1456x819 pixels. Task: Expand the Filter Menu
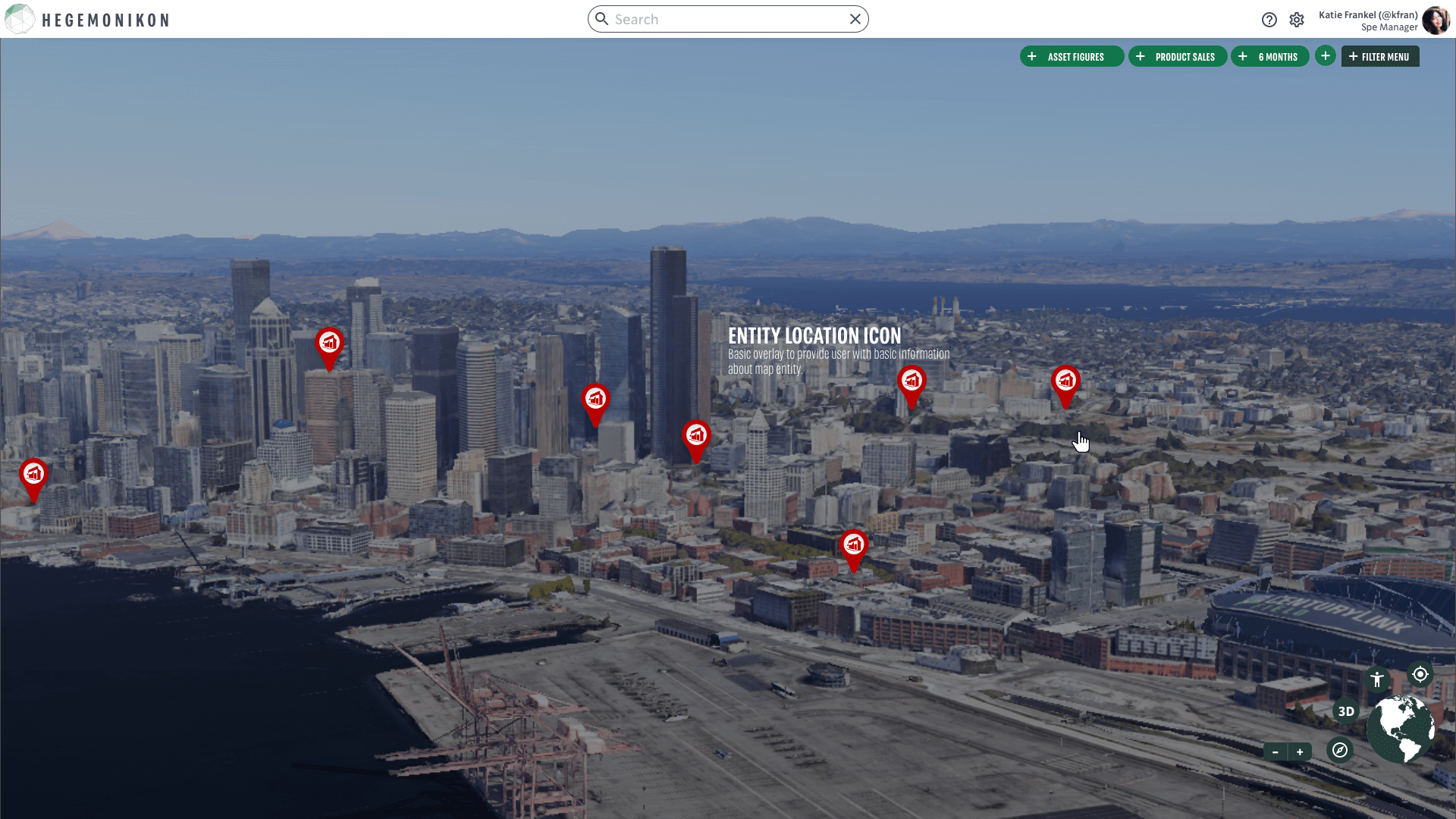tap(1380, 57)
